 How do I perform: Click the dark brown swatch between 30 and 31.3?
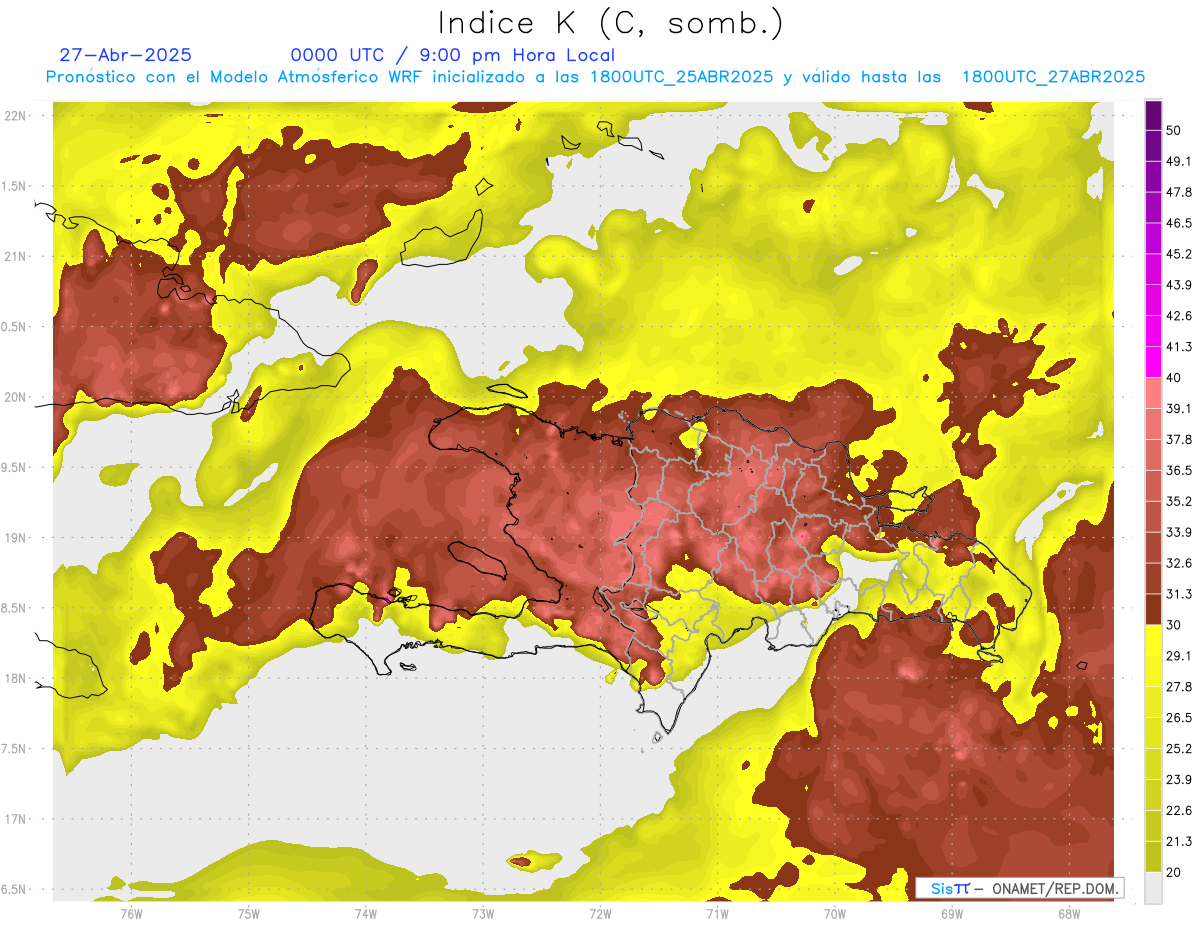[x=1153, y=609]
